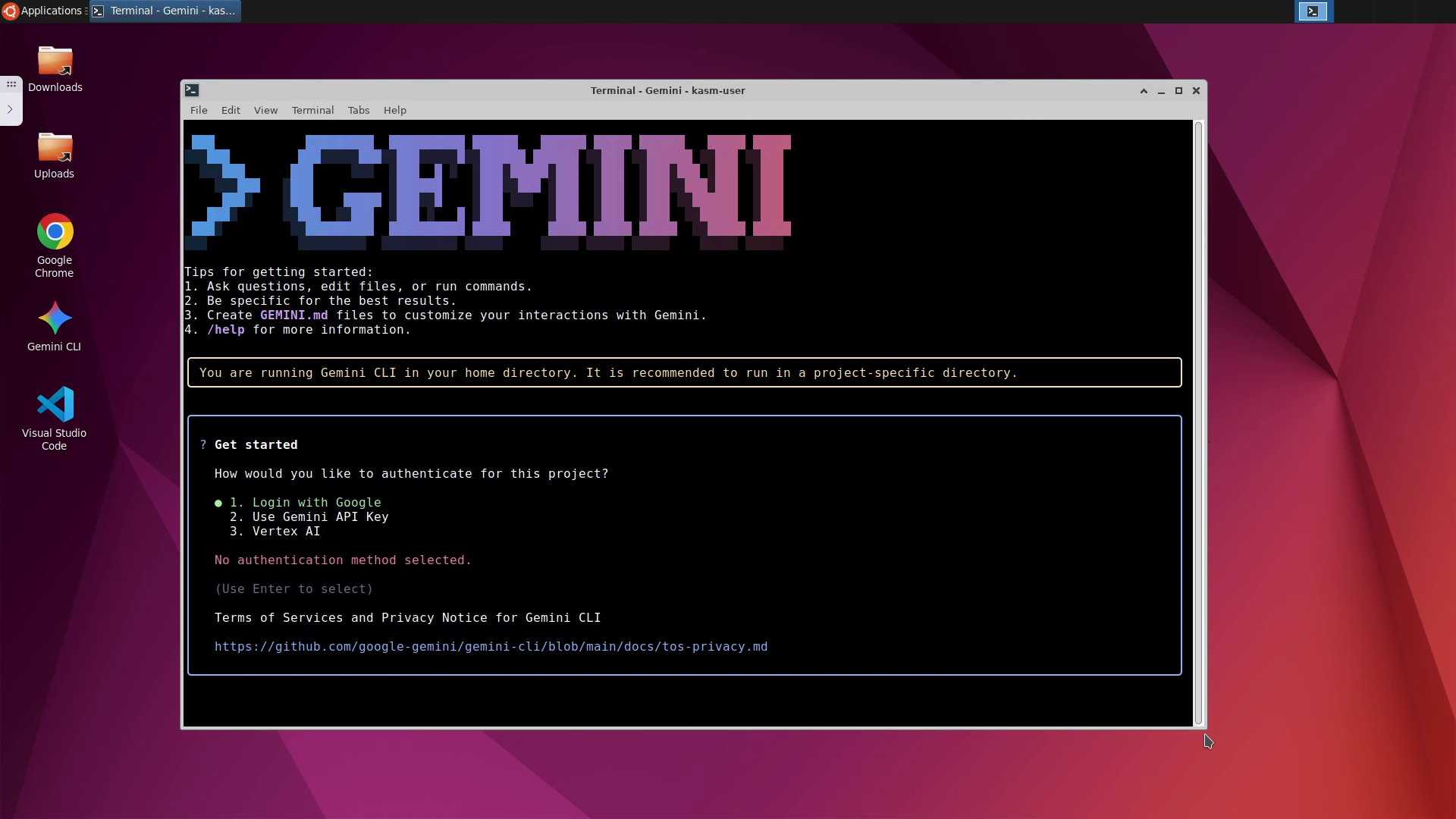The width and height of the screenshot is (1456, 819).
Task: Click the terminal icon in top-right panel
Action: (1313, 11)
